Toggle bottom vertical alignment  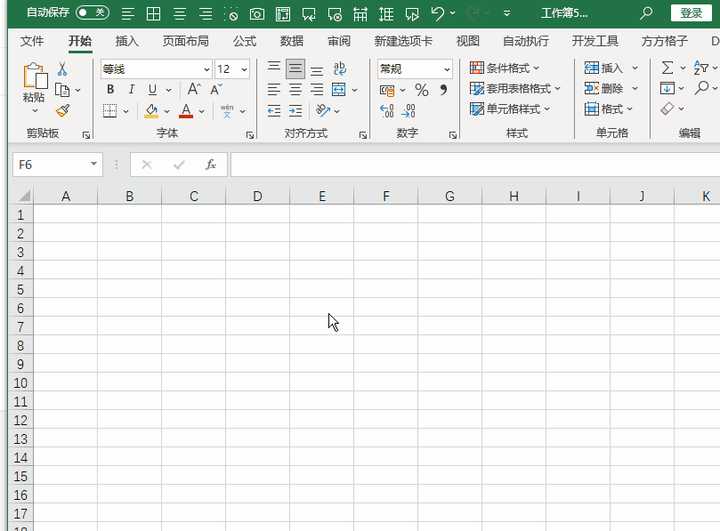tap(317, 69)
